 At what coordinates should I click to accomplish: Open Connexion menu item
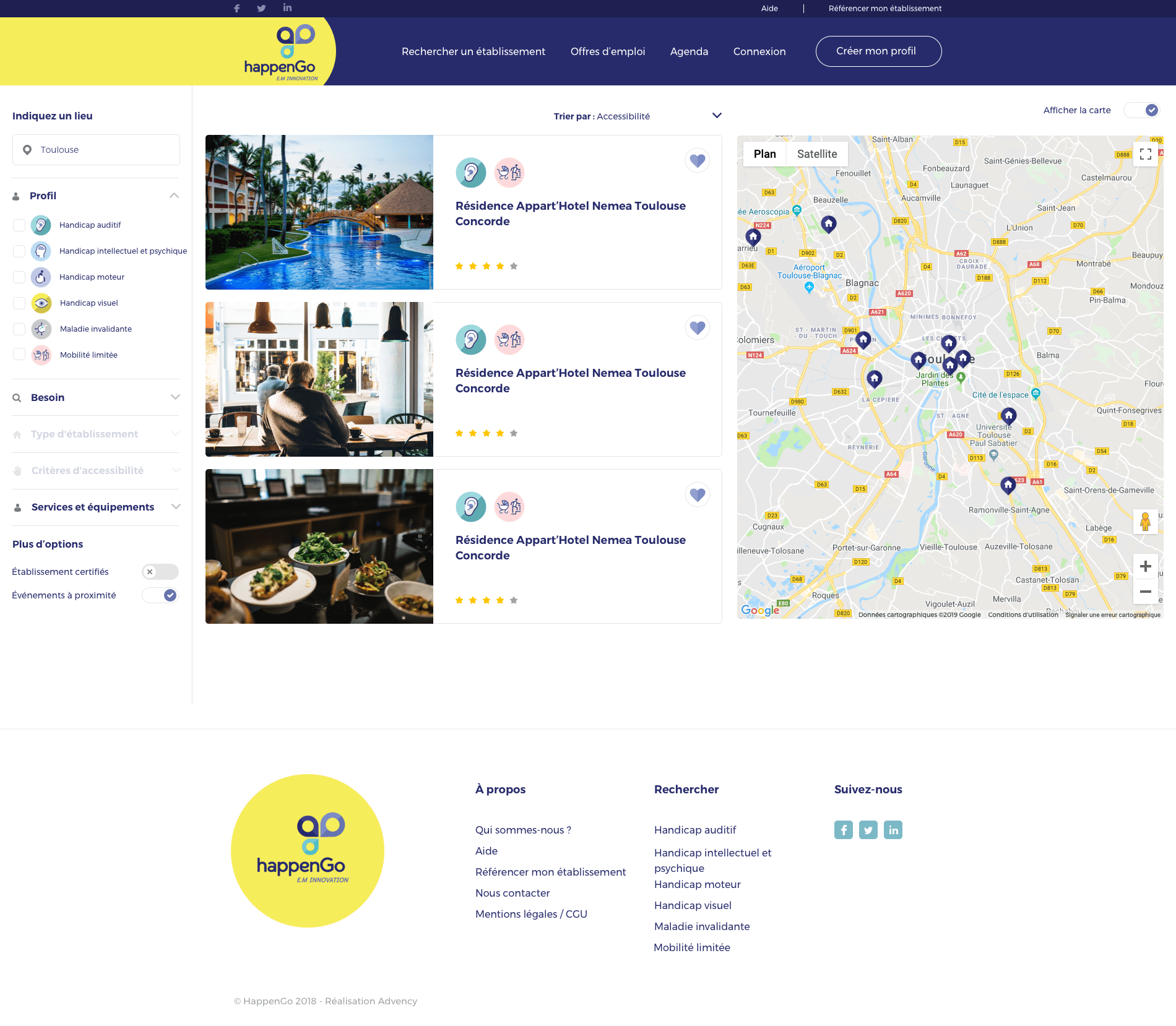pos(759,51)
